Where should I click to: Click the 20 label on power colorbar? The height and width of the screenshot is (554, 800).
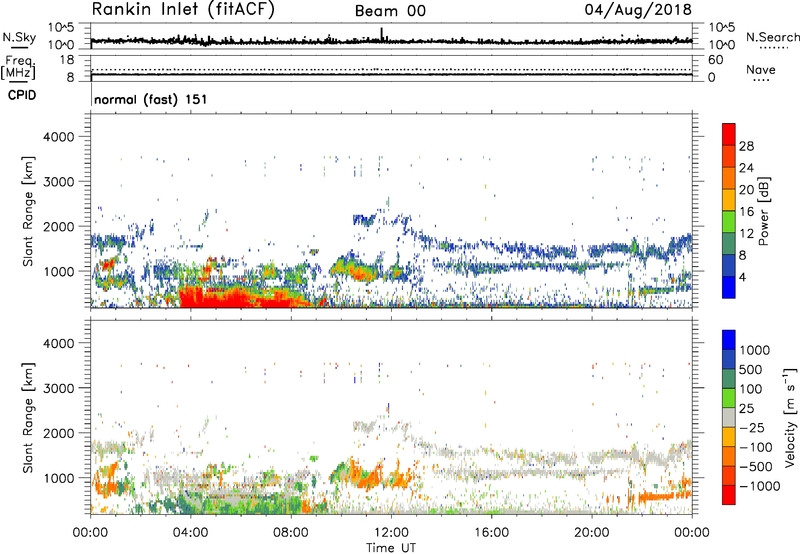tap(746, 190)
